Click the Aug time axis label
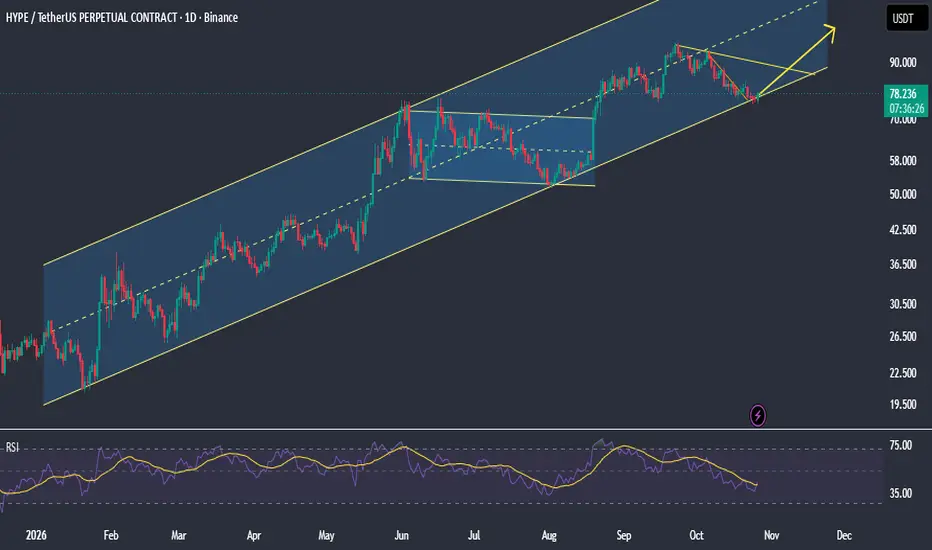This screenshot has height=550, width=932. pos(549,535)
